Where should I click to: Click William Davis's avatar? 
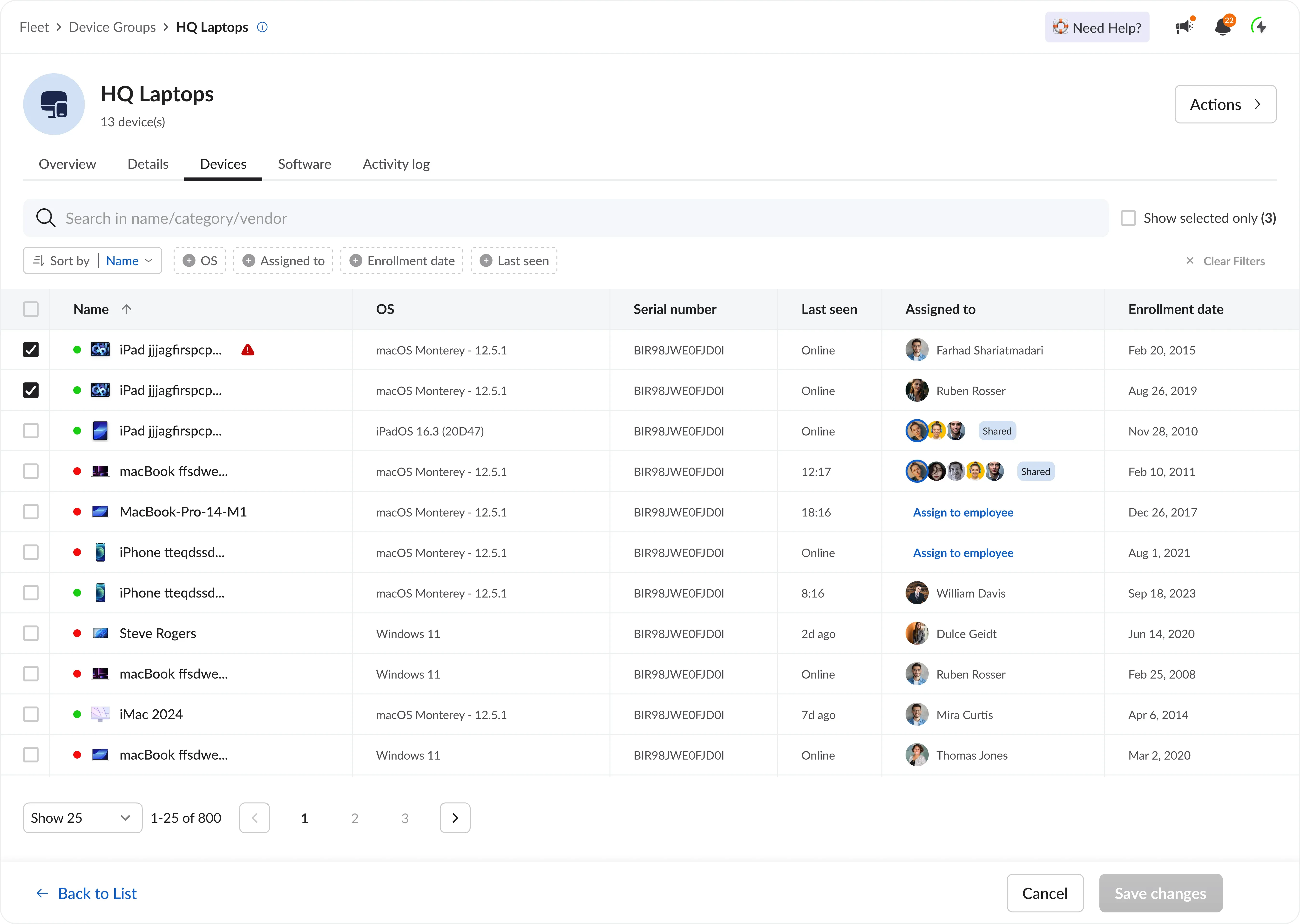pyautogui.click(x=917, y=593)
